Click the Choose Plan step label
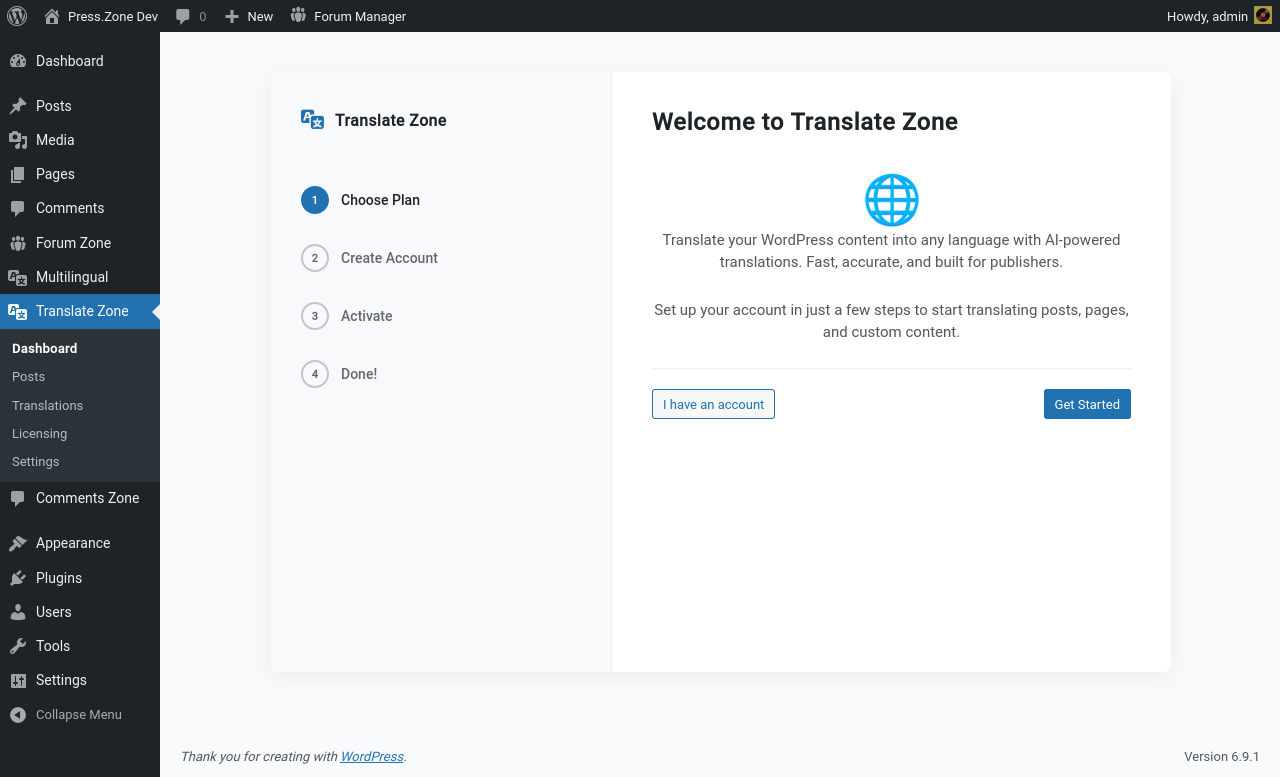 tap(380, 200)
